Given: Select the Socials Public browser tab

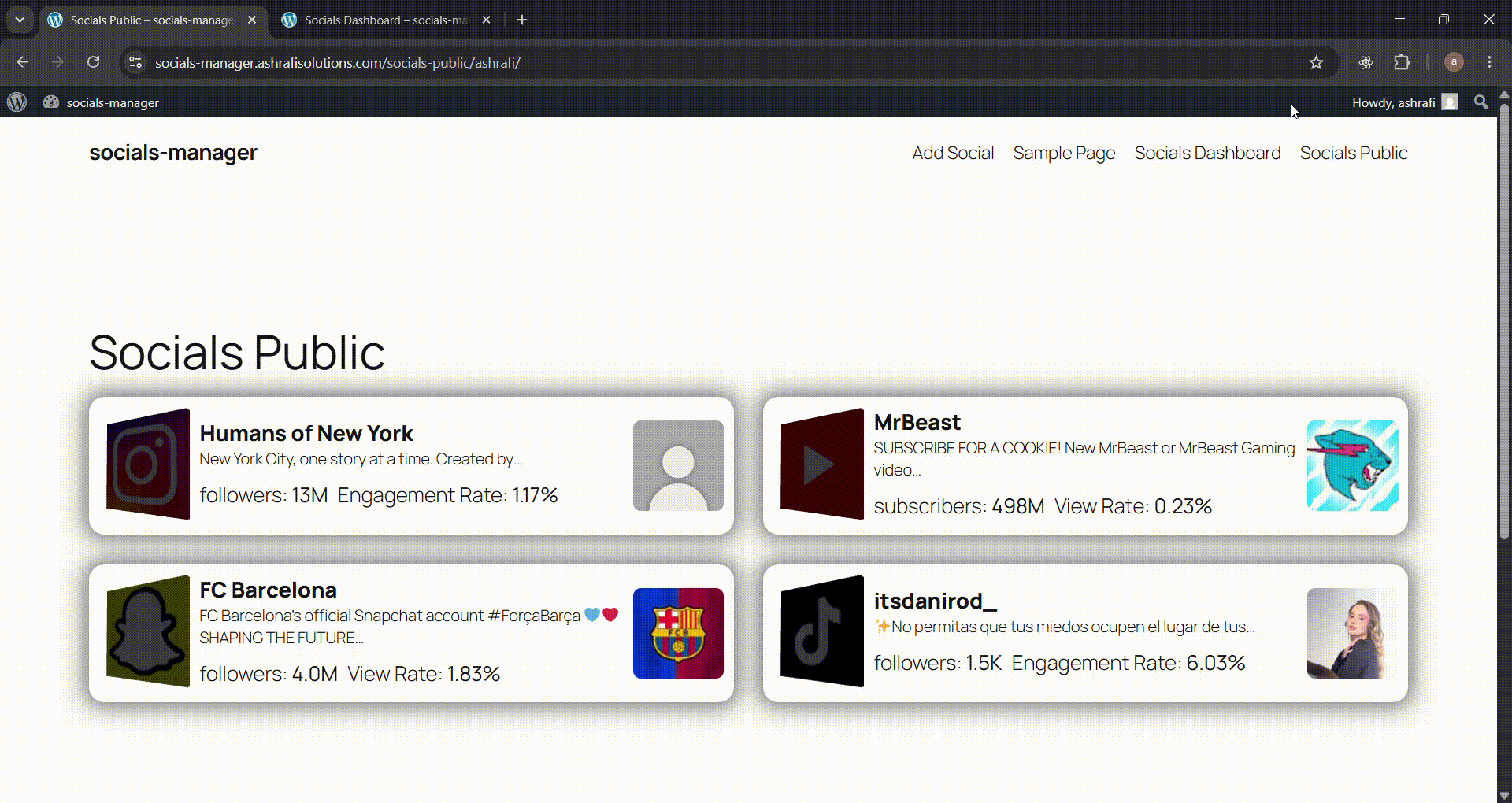Looking at the screenshot, I should pos(151,20).
